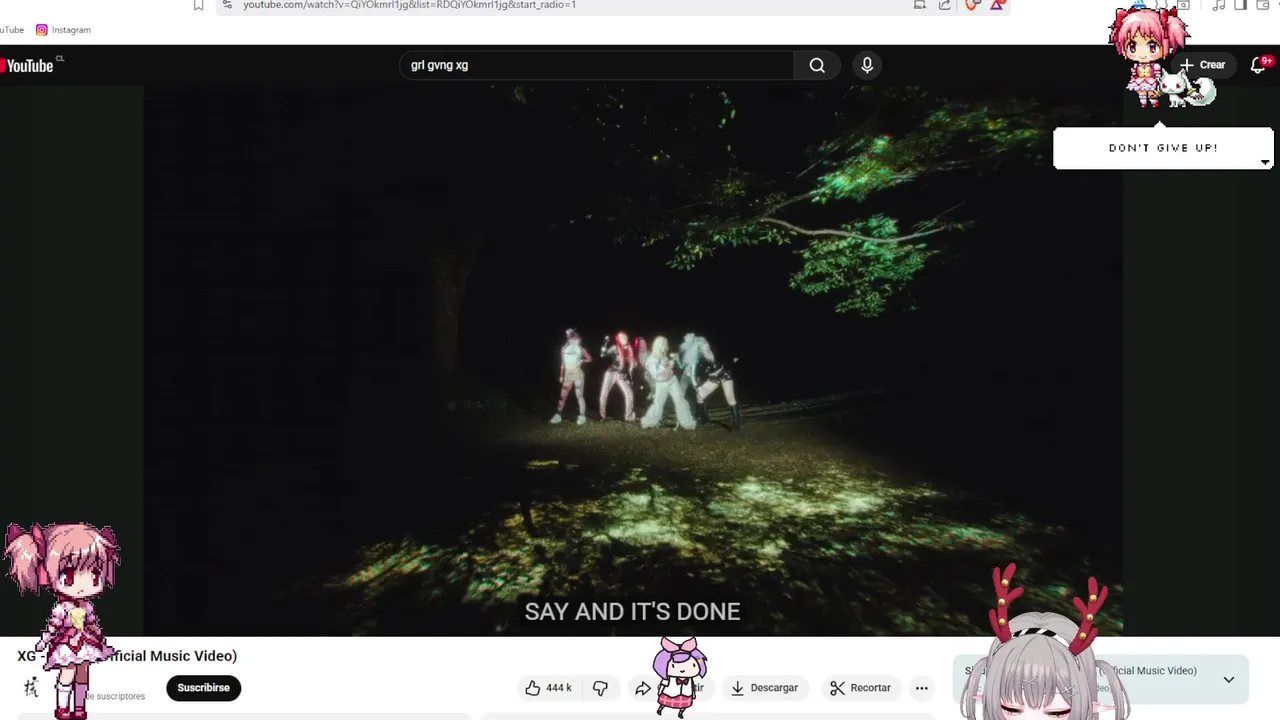Clip the video with Recortar scissors button
The image size is (1280, 720).
[860, 688]
